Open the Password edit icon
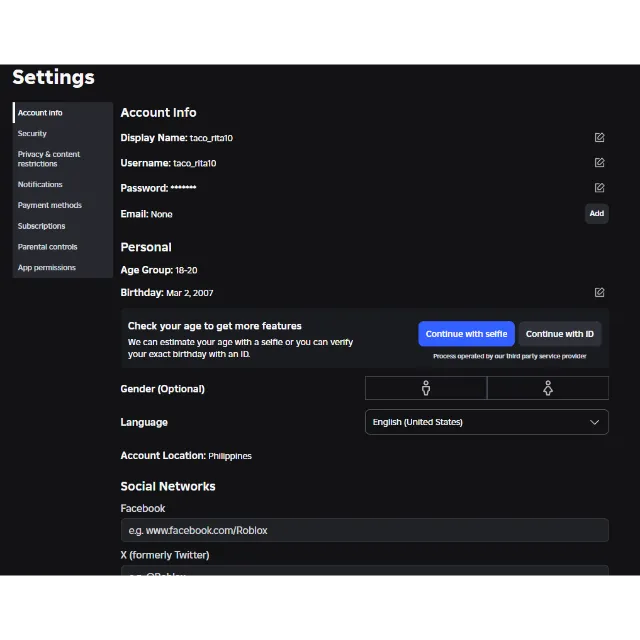 point(599,188)
